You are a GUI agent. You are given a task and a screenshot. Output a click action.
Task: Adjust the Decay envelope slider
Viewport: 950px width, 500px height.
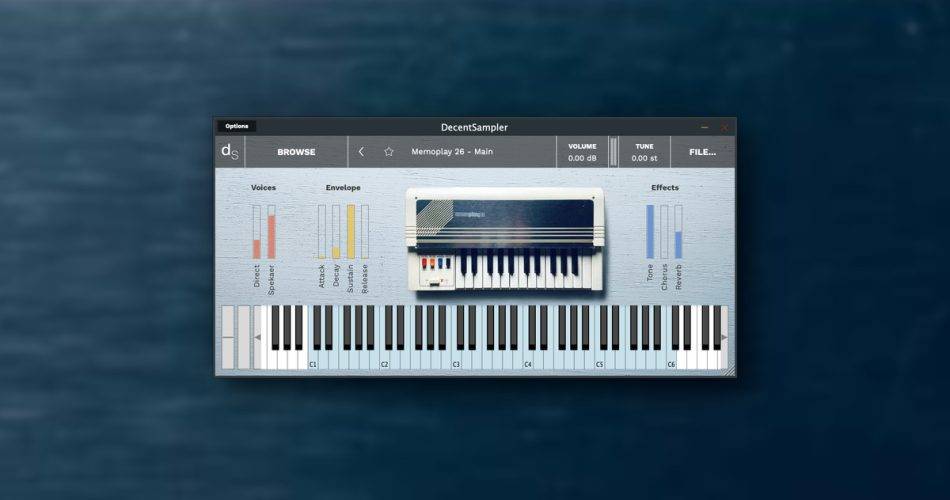[336, 232]
